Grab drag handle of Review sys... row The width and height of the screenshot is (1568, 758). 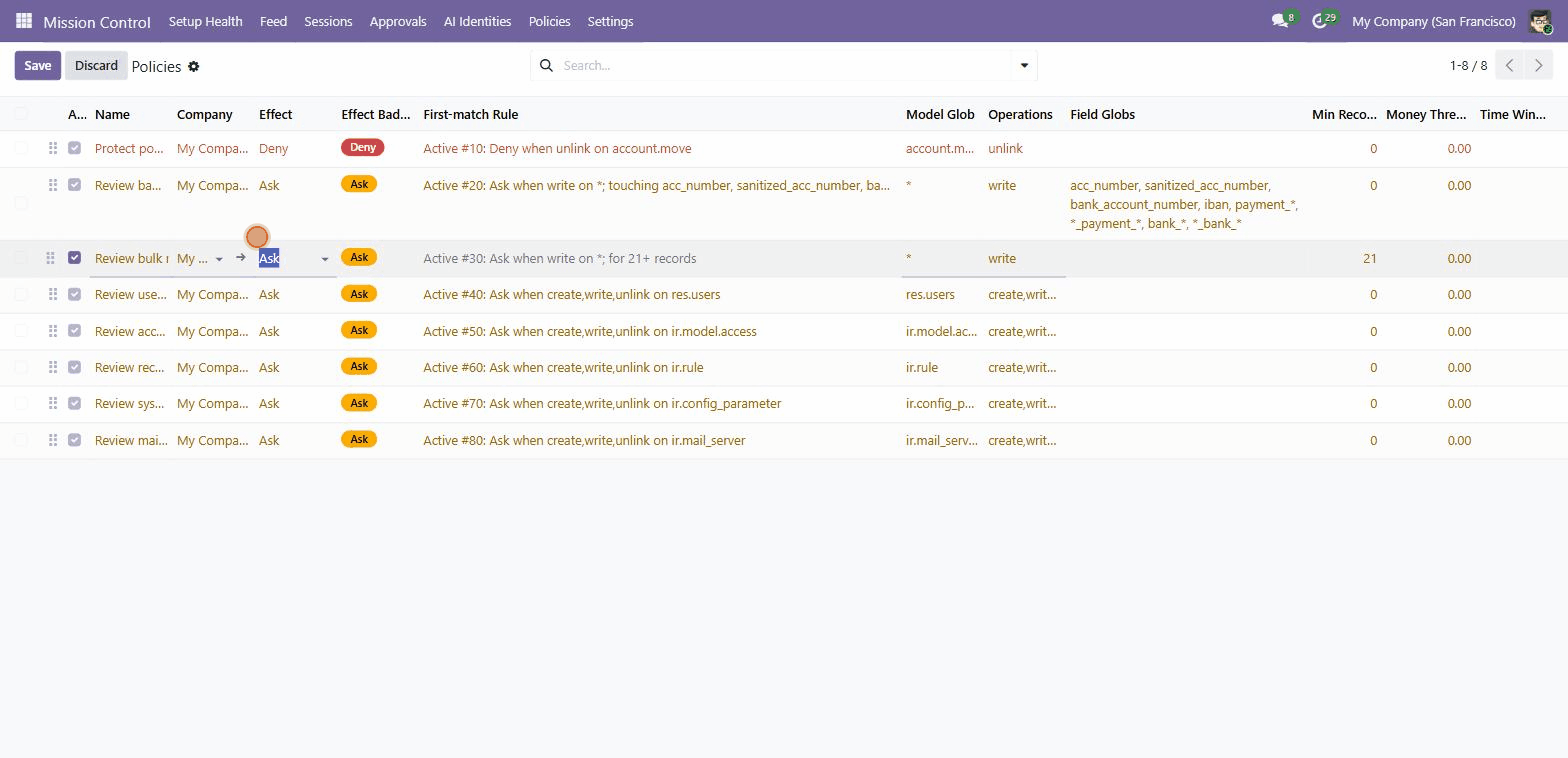click(53, 403)
